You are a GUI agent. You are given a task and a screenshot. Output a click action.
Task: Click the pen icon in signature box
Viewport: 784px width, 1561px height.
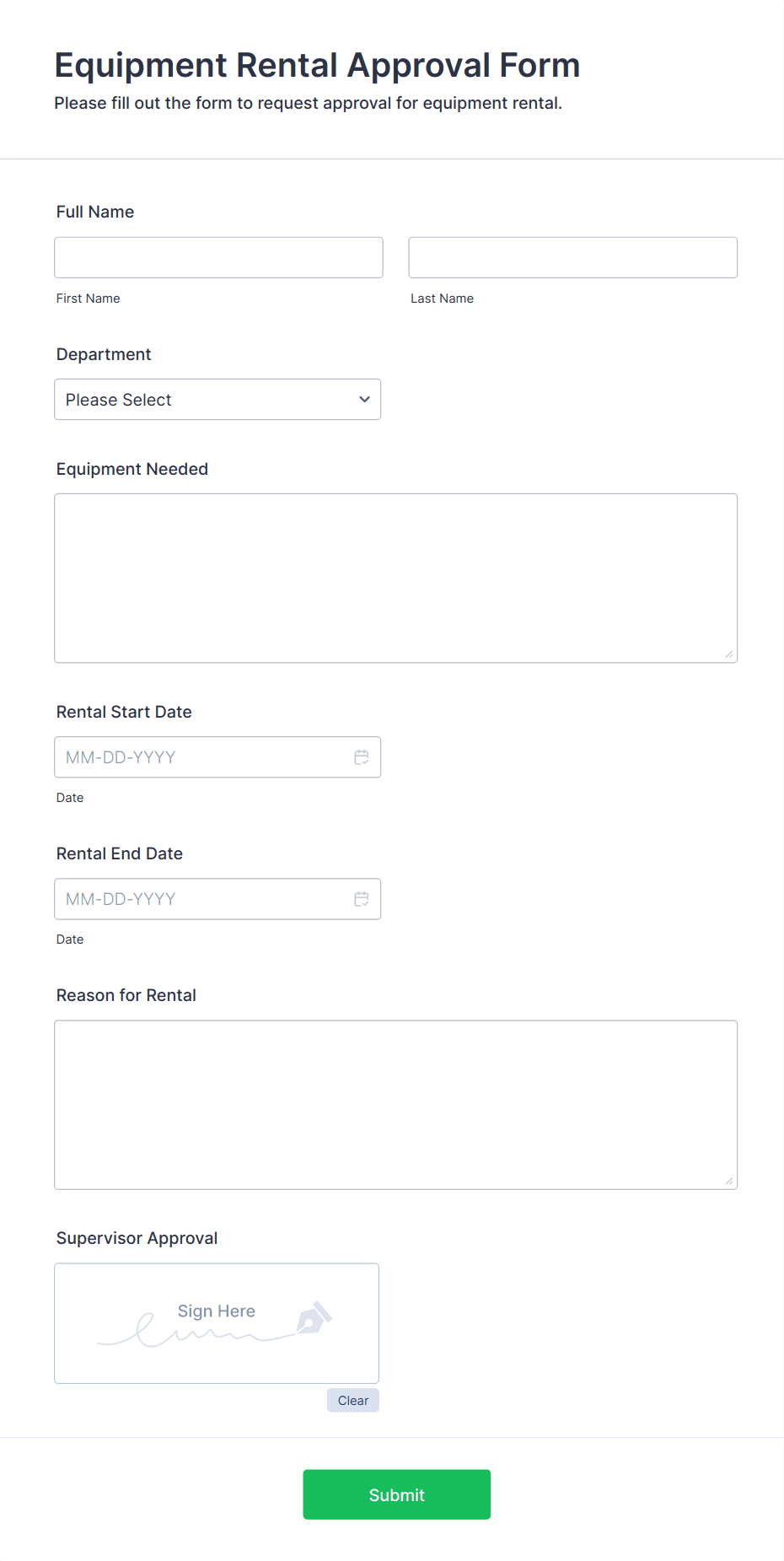click(x=314, y=1317)
